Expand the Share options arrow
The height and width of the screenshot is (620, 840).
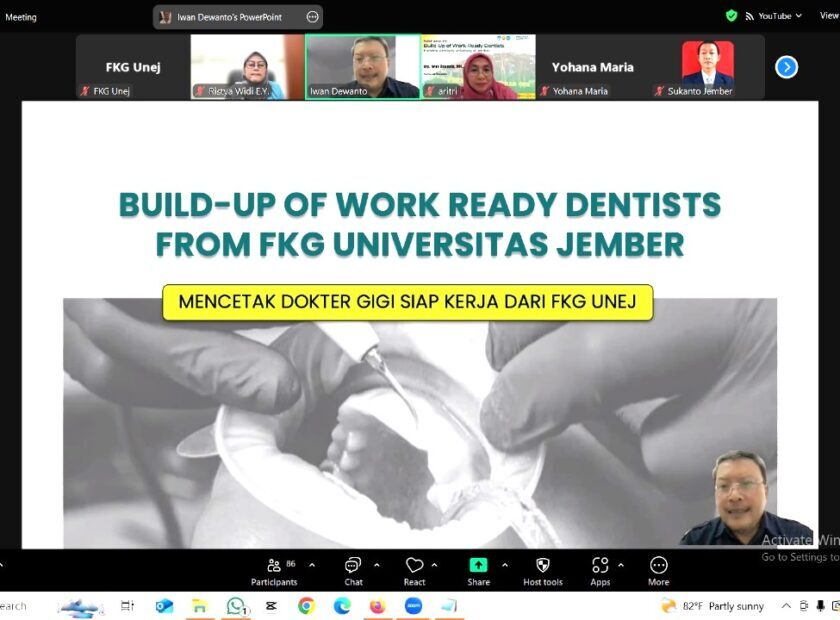point(505,565)
